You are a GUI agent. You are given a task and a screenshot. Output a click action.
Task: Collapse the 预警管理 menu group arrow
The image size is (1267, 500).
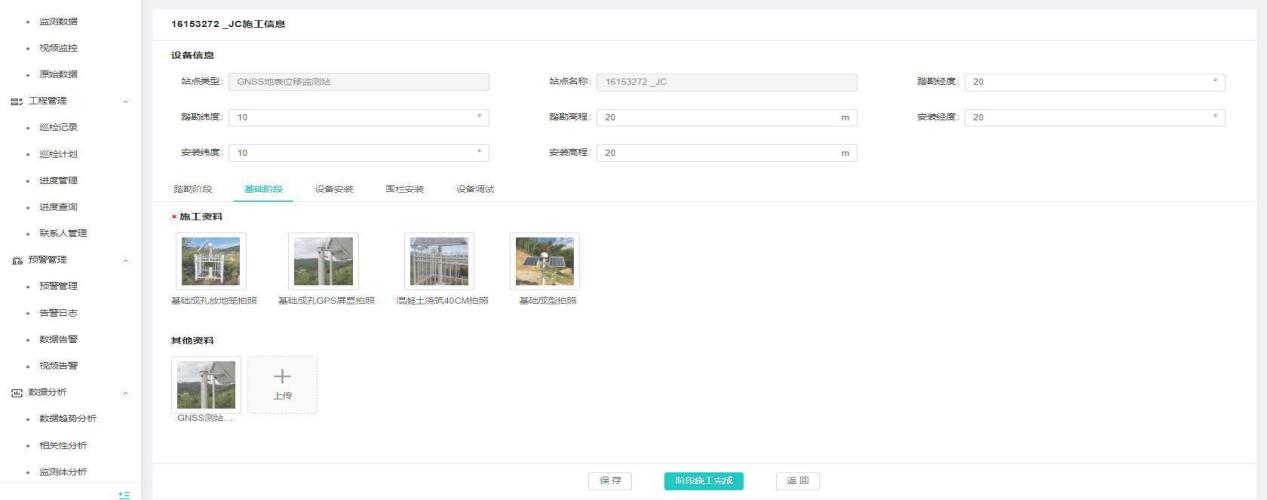(125, 260)
